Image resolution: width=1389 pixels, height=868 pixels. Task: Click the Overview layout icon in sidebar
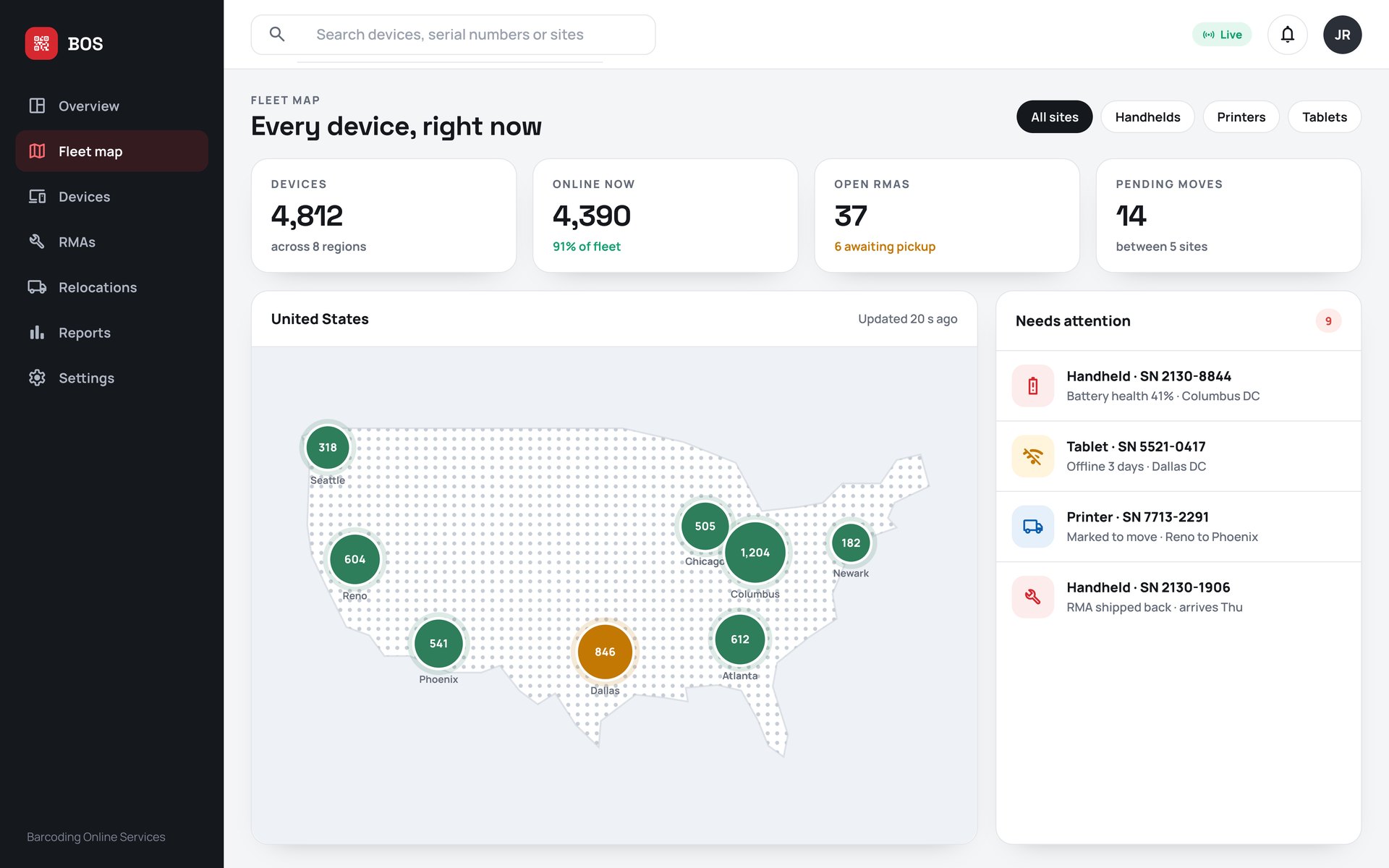point(37,106)
